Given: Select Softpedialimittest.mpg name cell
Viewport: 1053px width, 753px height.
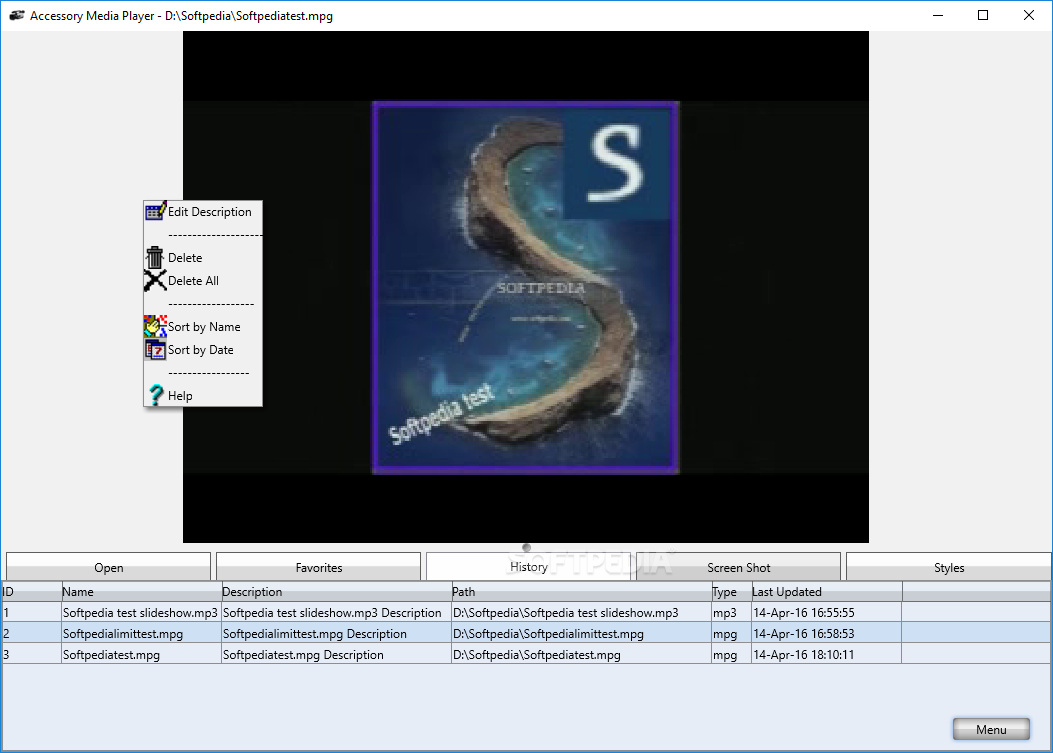Looking at the screenshot, I should tap(141, 633).
